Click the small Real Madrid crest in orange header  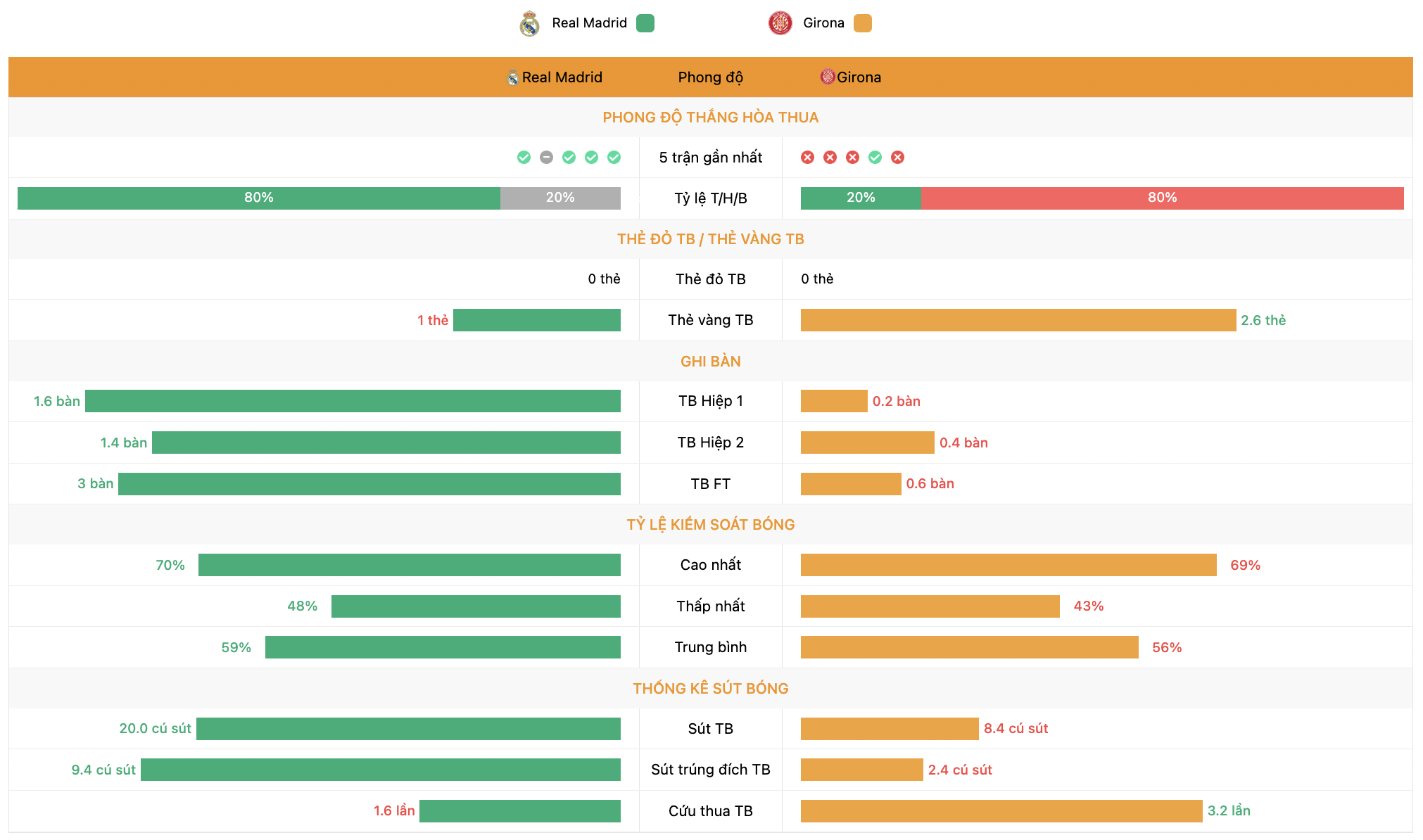pyautogui.click(x=514, y=77)
